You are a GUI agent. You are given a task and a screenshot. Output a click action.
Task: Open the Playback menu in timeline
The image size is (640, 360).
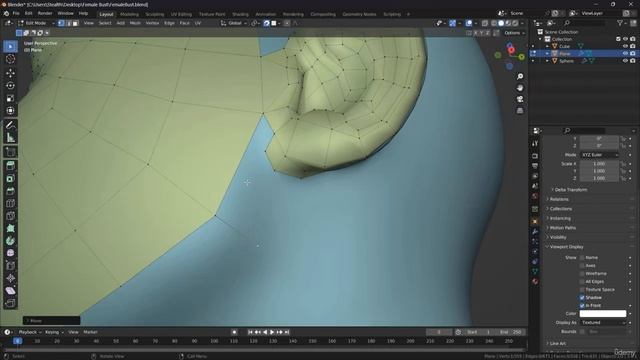pyautogui.click(x=30, y=332)
